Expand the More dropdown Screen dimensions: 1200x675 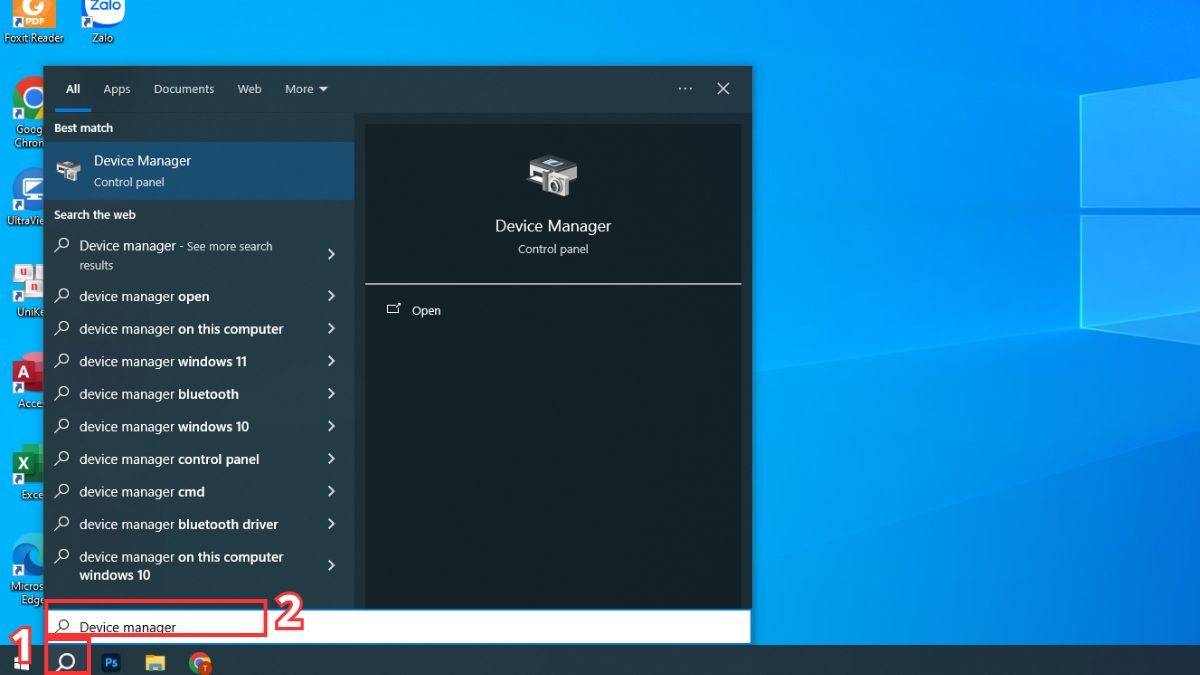[x=306, y=89]
